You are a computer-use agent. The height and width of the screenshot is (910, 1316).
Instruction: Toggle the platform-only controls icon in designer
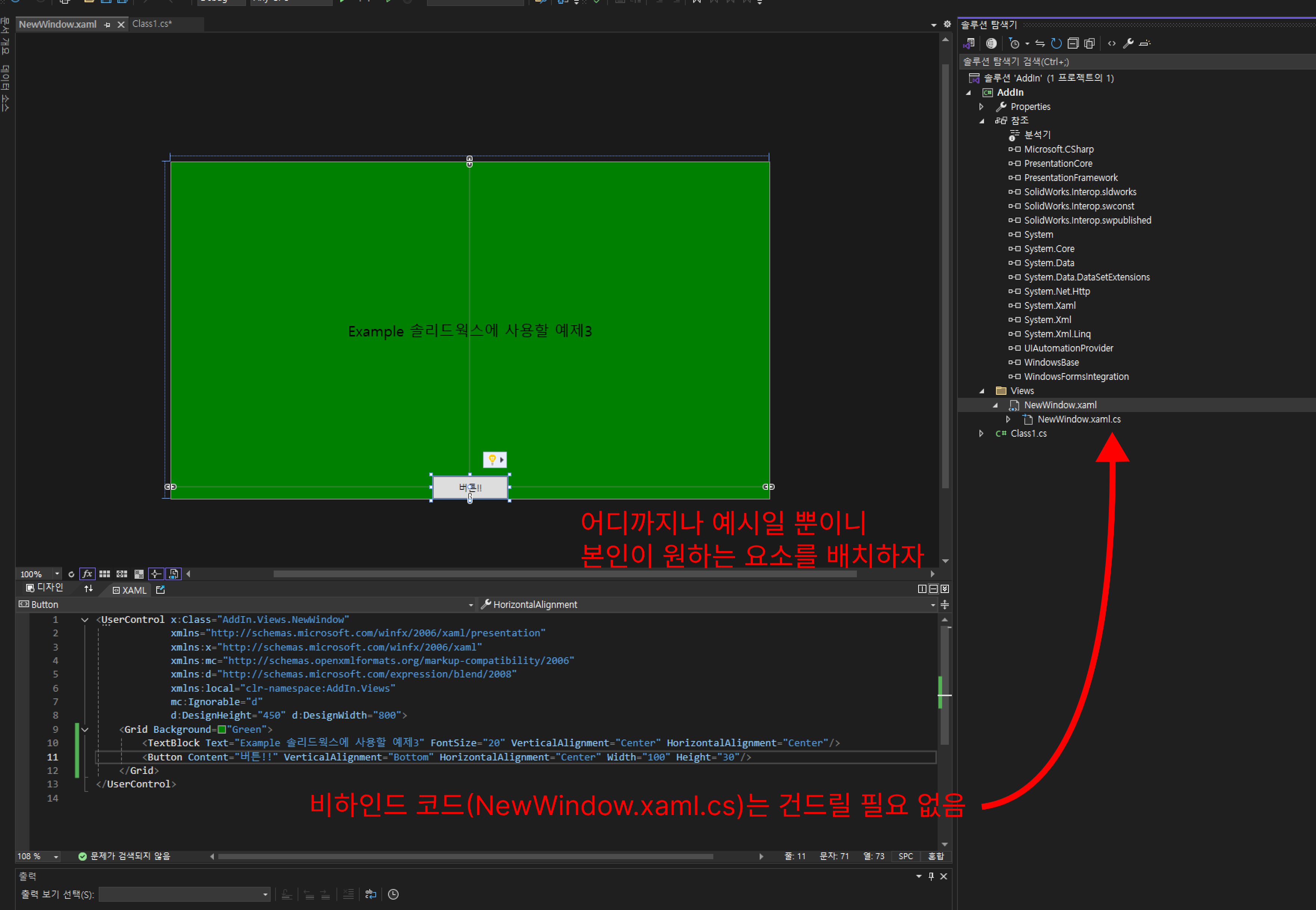pos(173,574)
